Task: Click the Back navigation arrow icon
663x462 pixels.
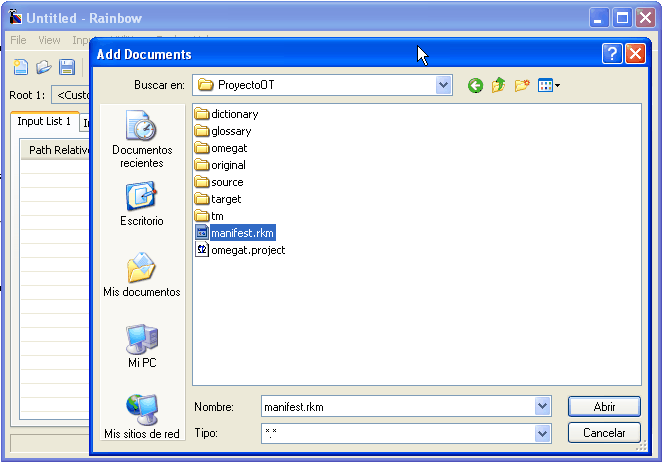Action: tap(475, 86)
